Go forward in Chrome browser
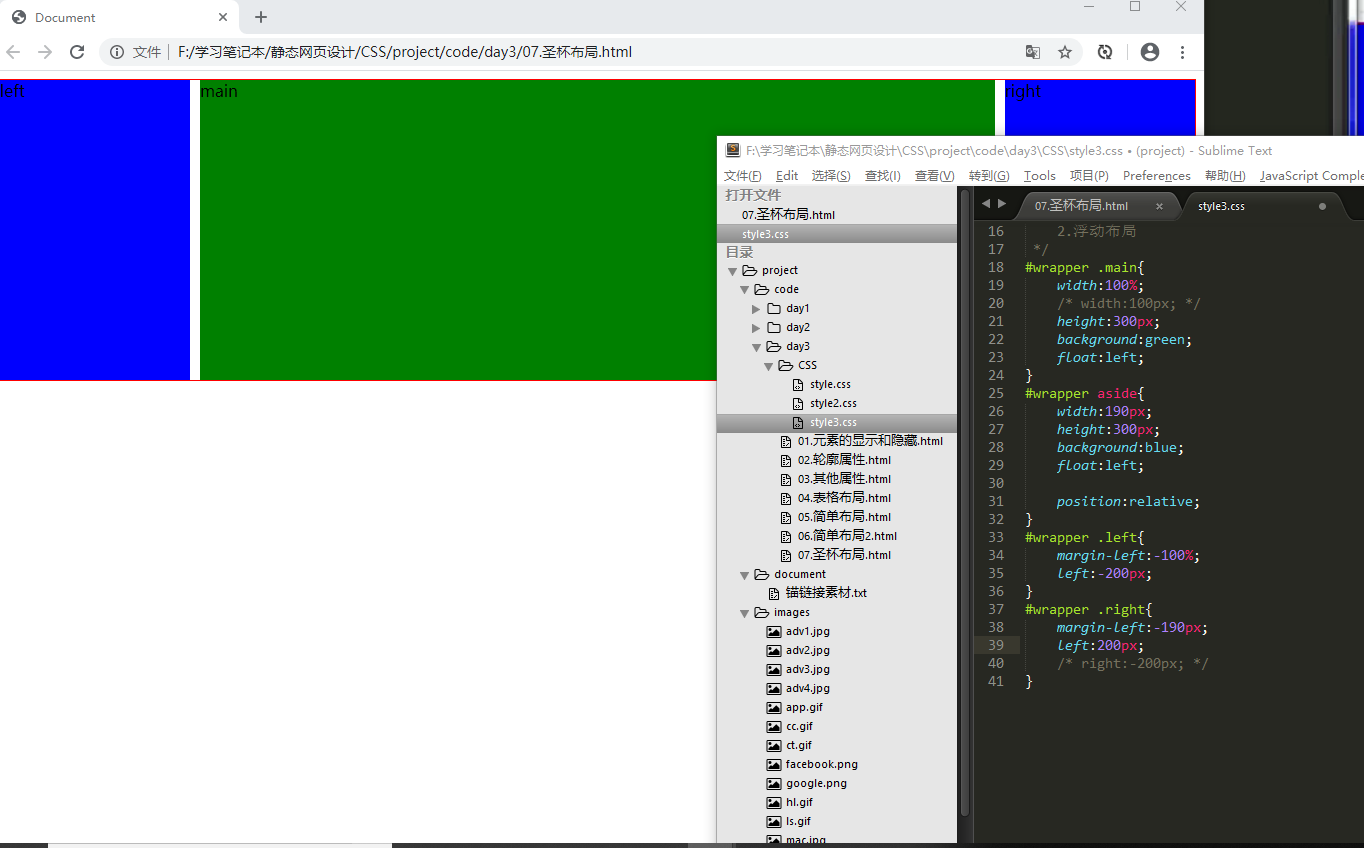Viewport: 1364px width, 848px height. click(x=45, y=52)
